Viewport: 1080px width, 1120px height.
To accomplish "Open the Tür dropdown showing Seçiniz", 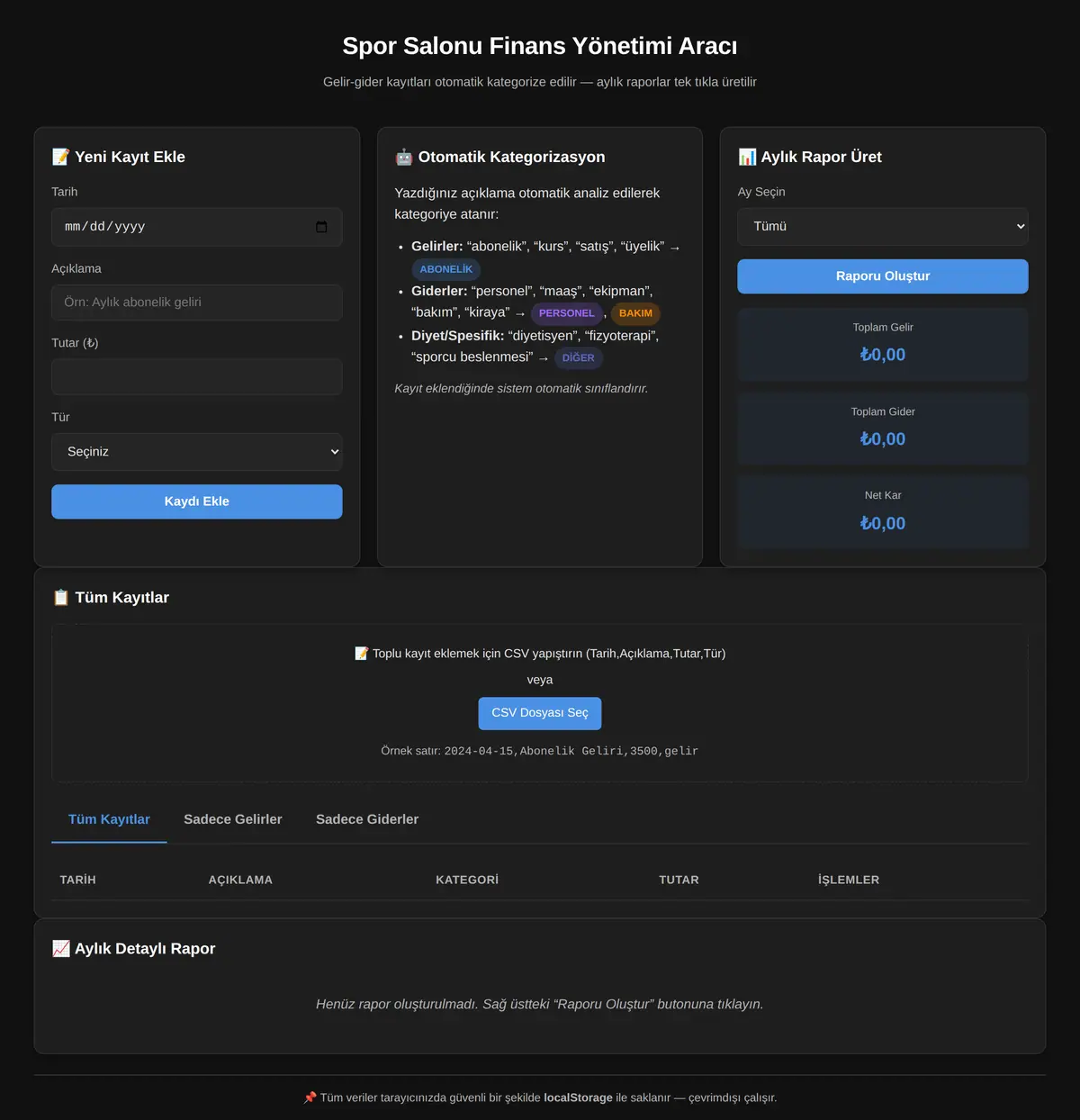I will (197, 452).
